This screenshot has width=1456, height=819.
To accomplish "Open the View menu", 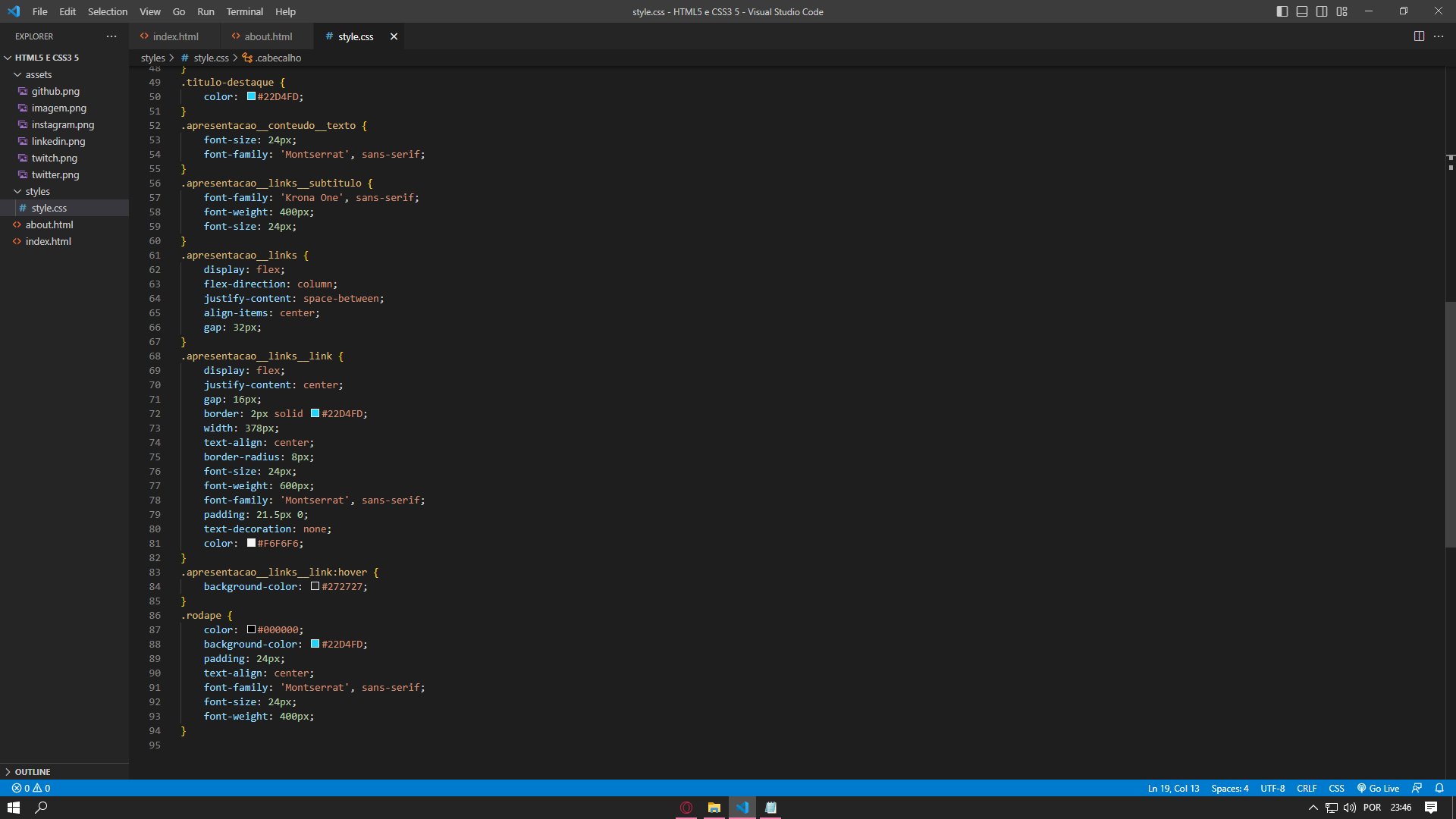I will coord(150,11).
